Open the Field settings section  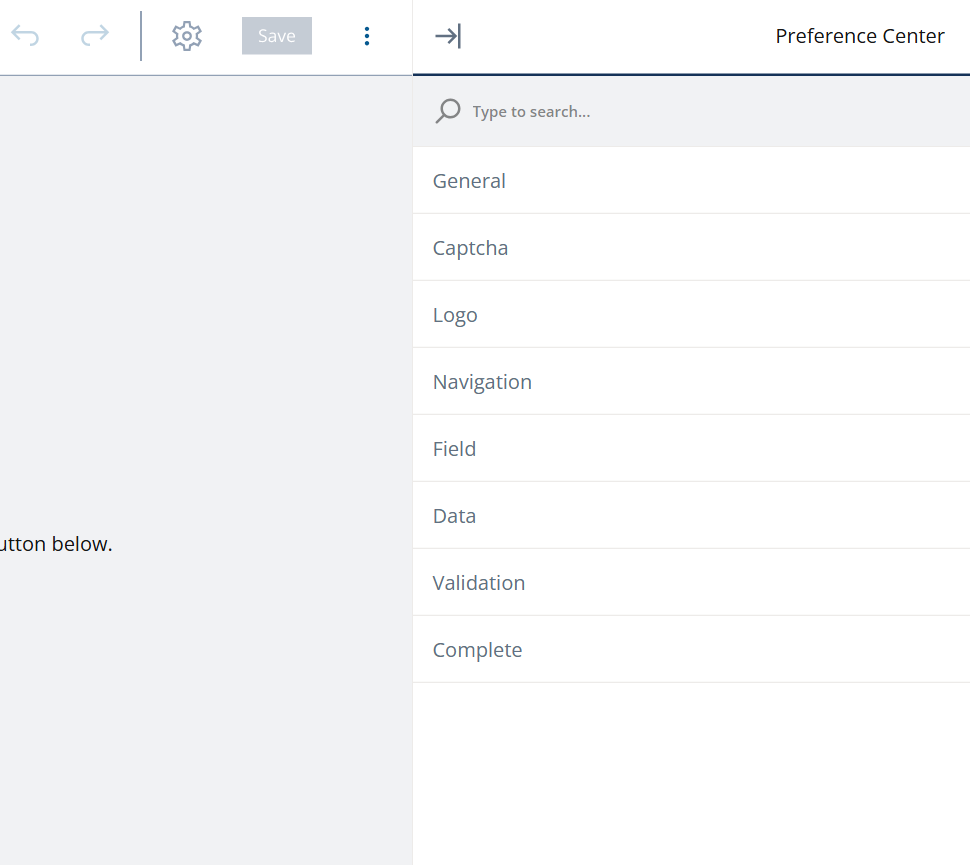pyautogui.click(x=454, y=448)
